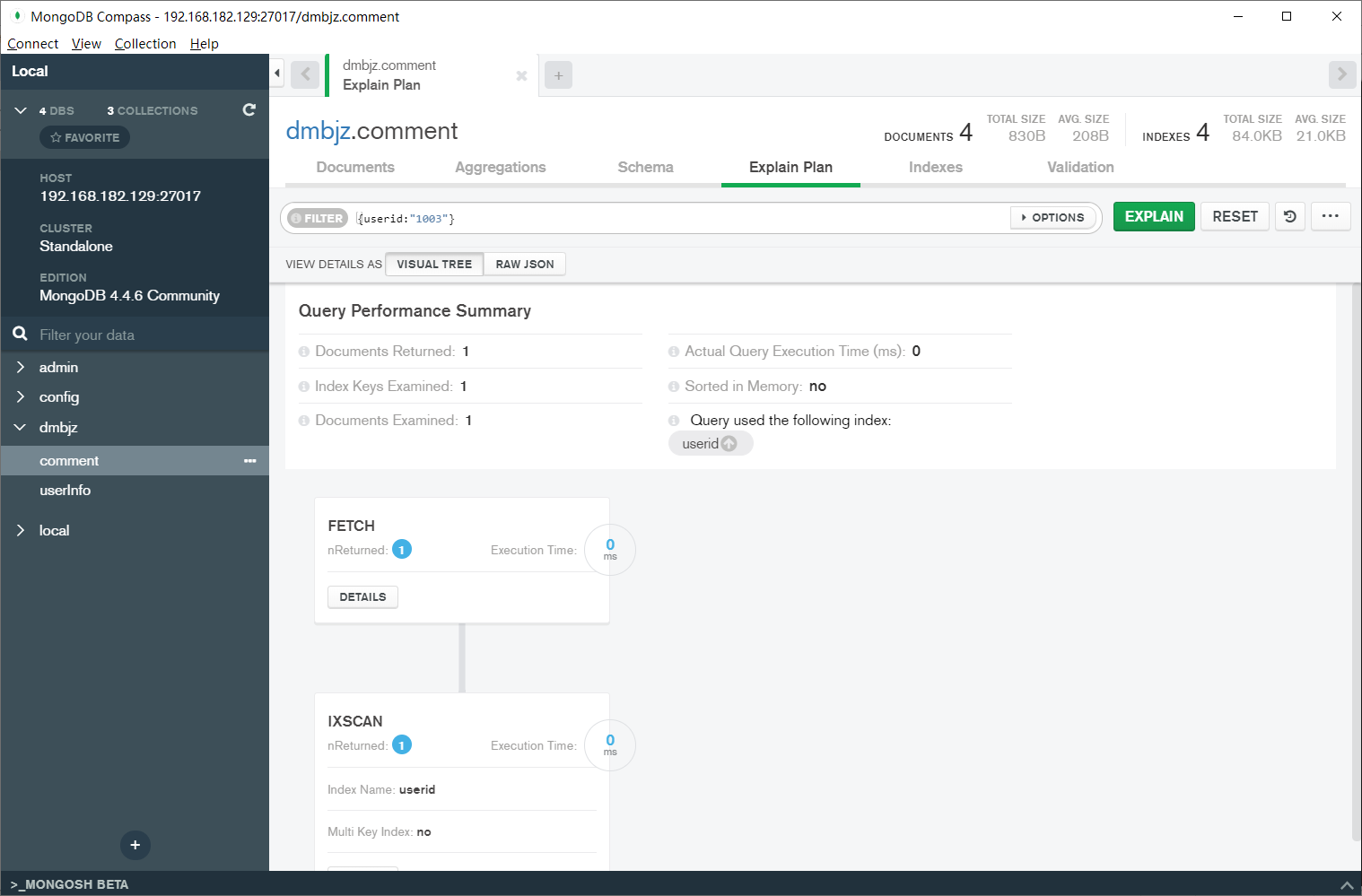
Task: Create a database with plus button
Action: (135, 845)
